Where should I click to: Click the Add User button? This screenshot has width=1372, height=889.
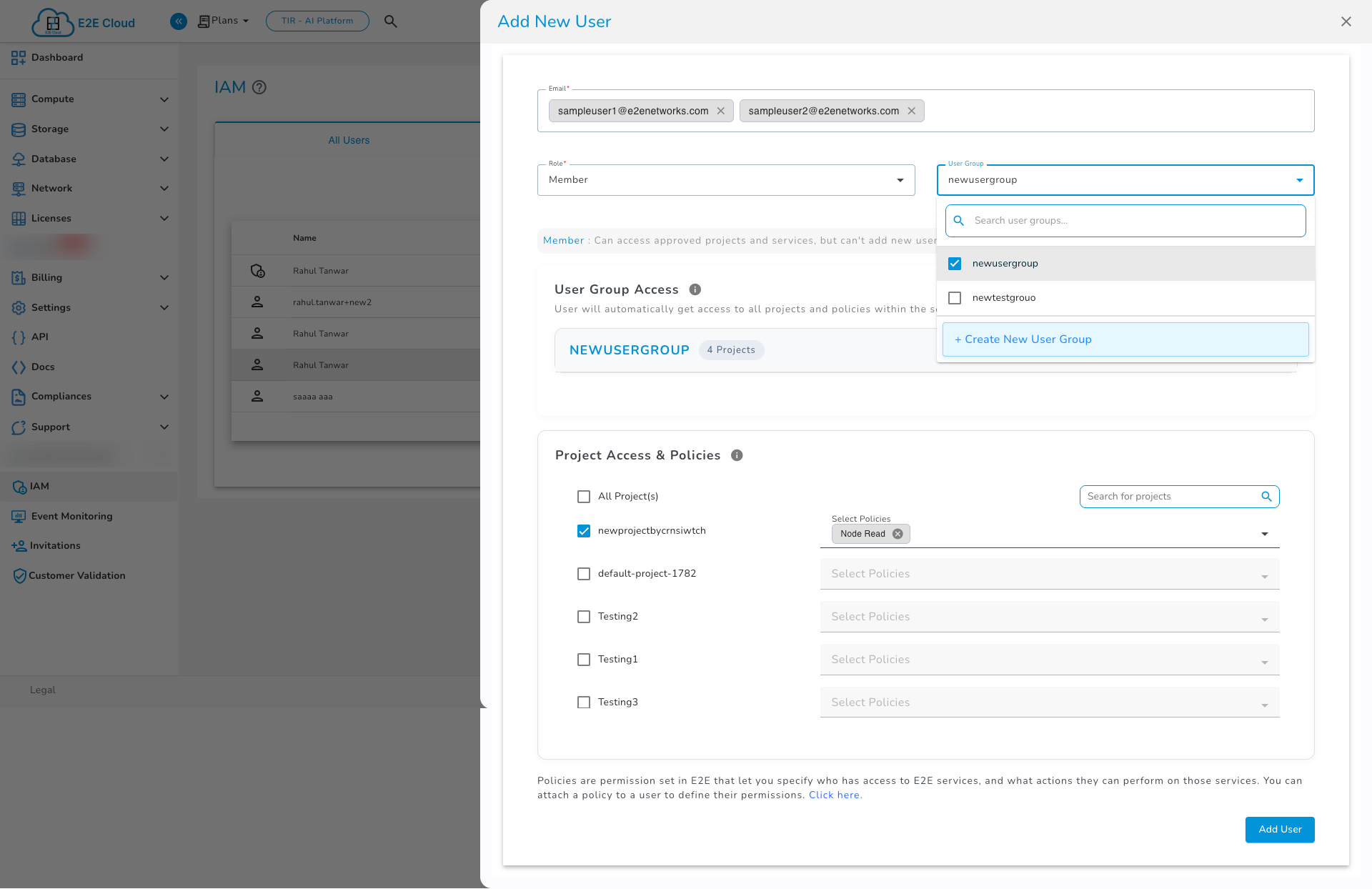tap(1279, 830)
